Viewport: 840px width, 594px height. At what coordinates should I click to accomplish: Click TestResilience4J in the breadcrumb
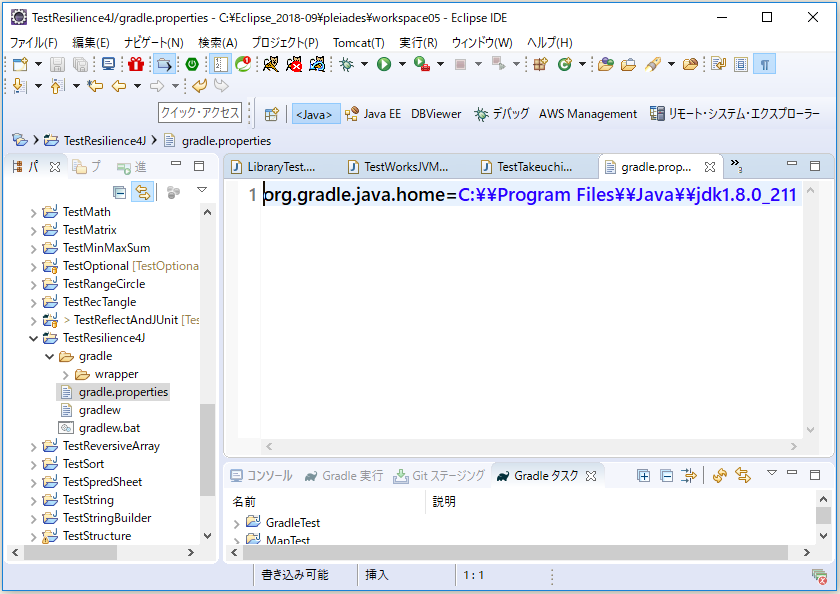point(104,141)
